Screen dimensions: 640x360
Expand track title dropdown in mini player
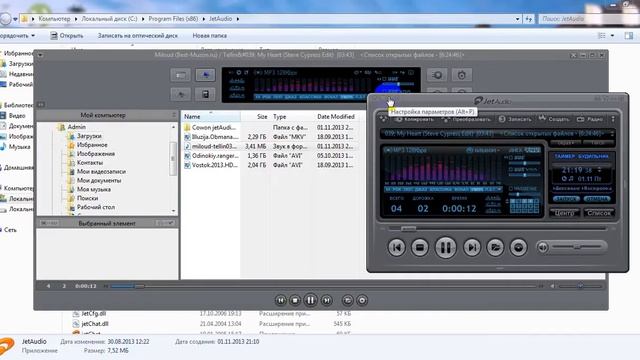pyautogui.click(x=612, y=133)
